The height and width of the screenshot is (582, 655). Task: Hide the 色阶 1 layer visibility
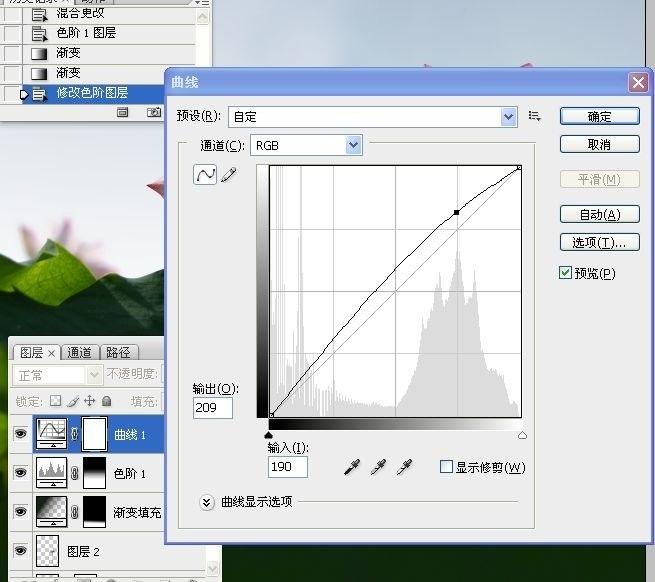click(19, 472)
